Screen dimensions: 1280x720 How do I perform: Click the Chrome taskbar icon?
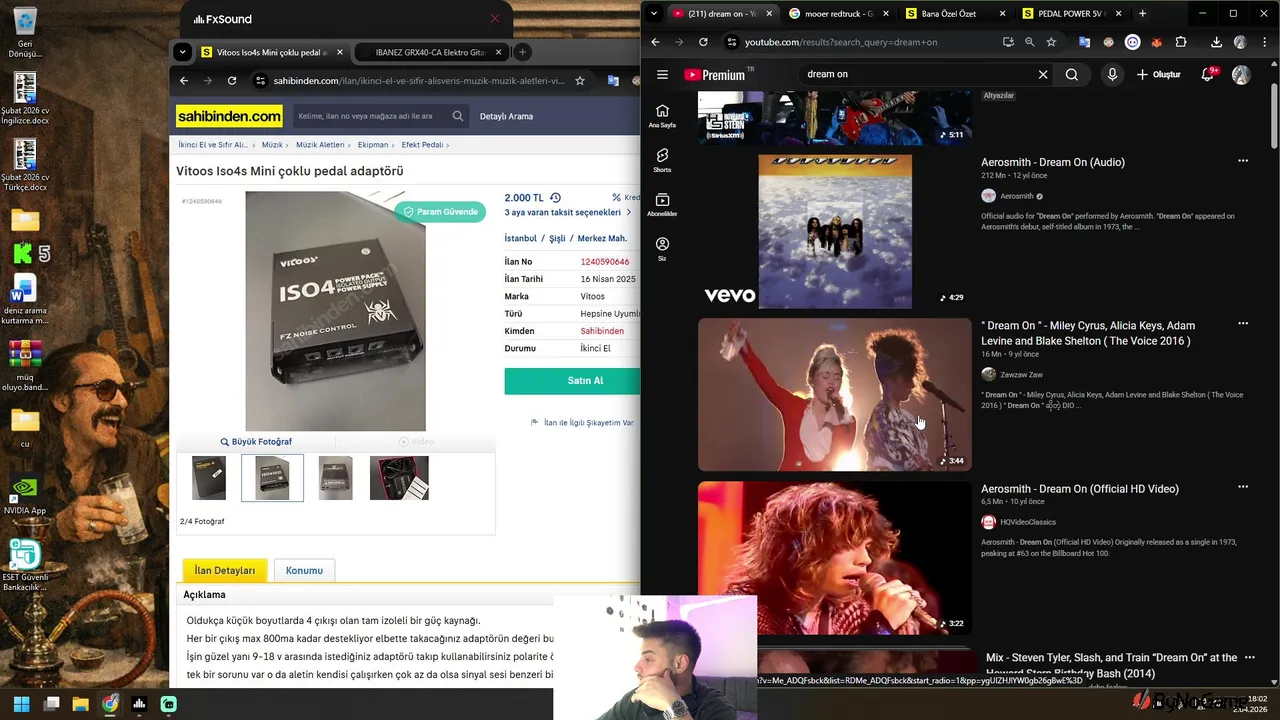pos(109,704)
